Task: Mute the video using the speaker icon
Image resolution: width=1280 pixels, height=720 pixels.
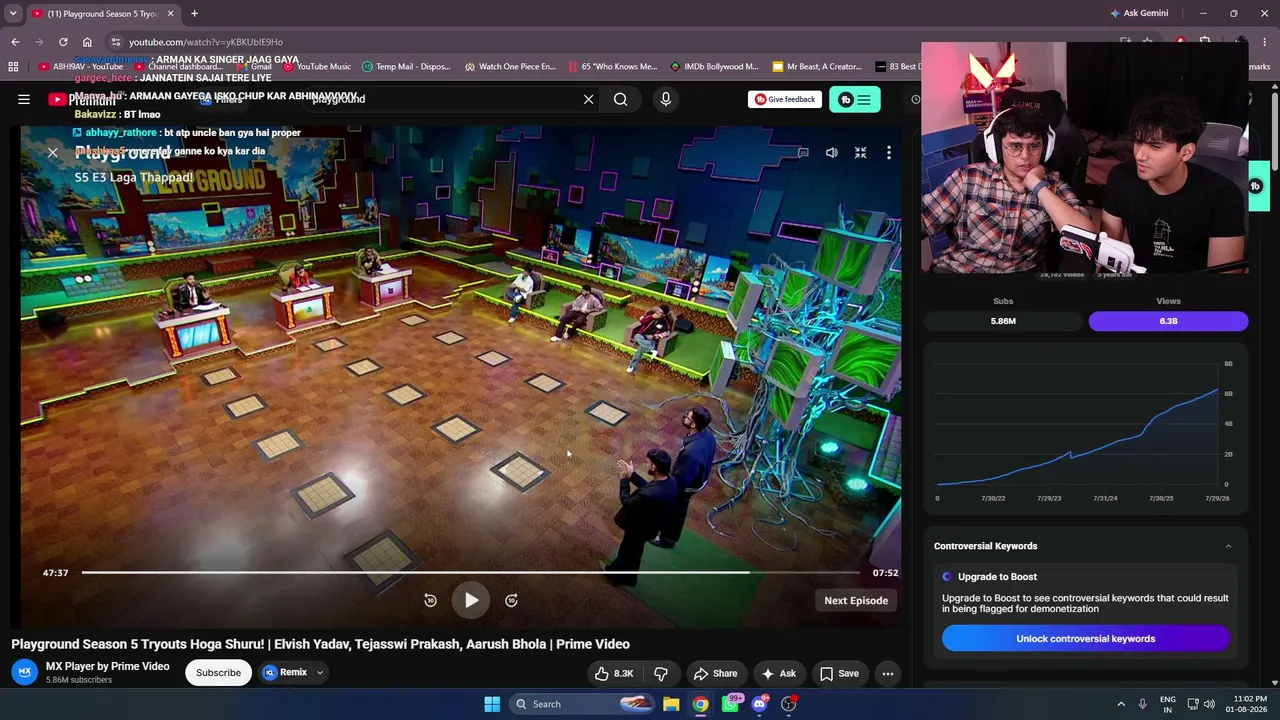Action: pyautogui.click(x=831, y=153)
